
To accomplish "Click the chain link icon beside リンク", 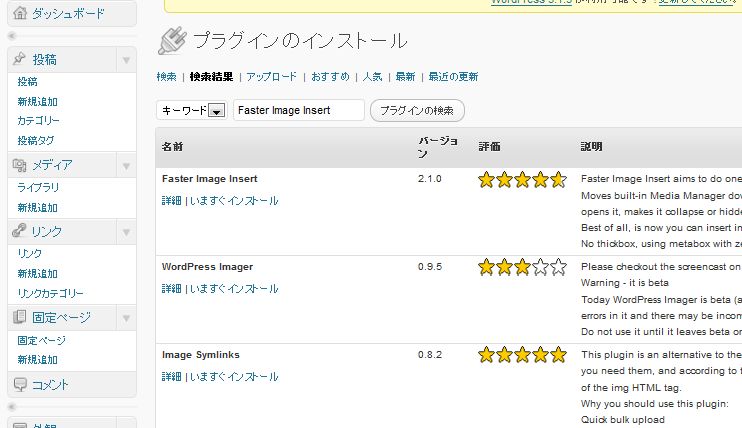I will pyautogui.click(x=19, y=231).
